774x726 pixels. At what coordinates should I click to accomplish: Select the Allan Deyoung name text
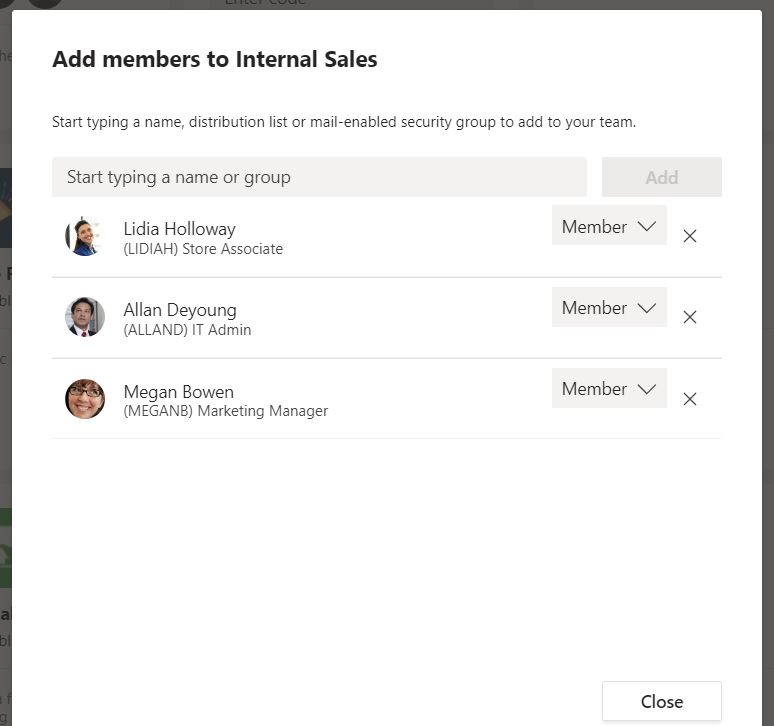(180, 310)
